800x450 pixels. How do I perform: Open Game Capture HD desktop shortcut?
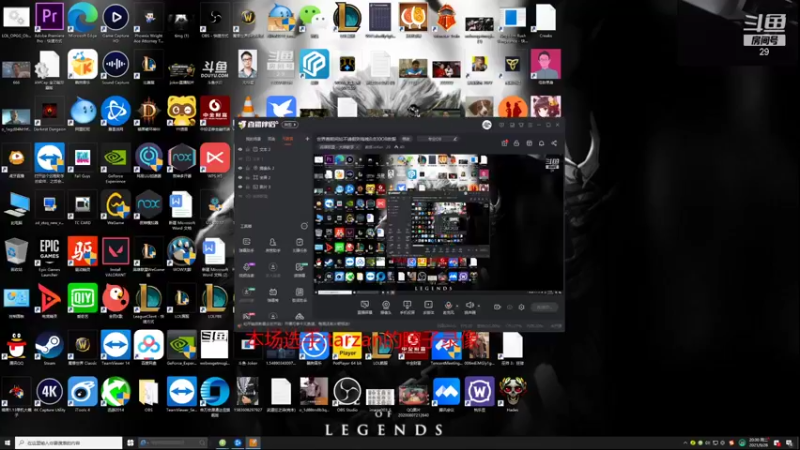click(116, 22)
